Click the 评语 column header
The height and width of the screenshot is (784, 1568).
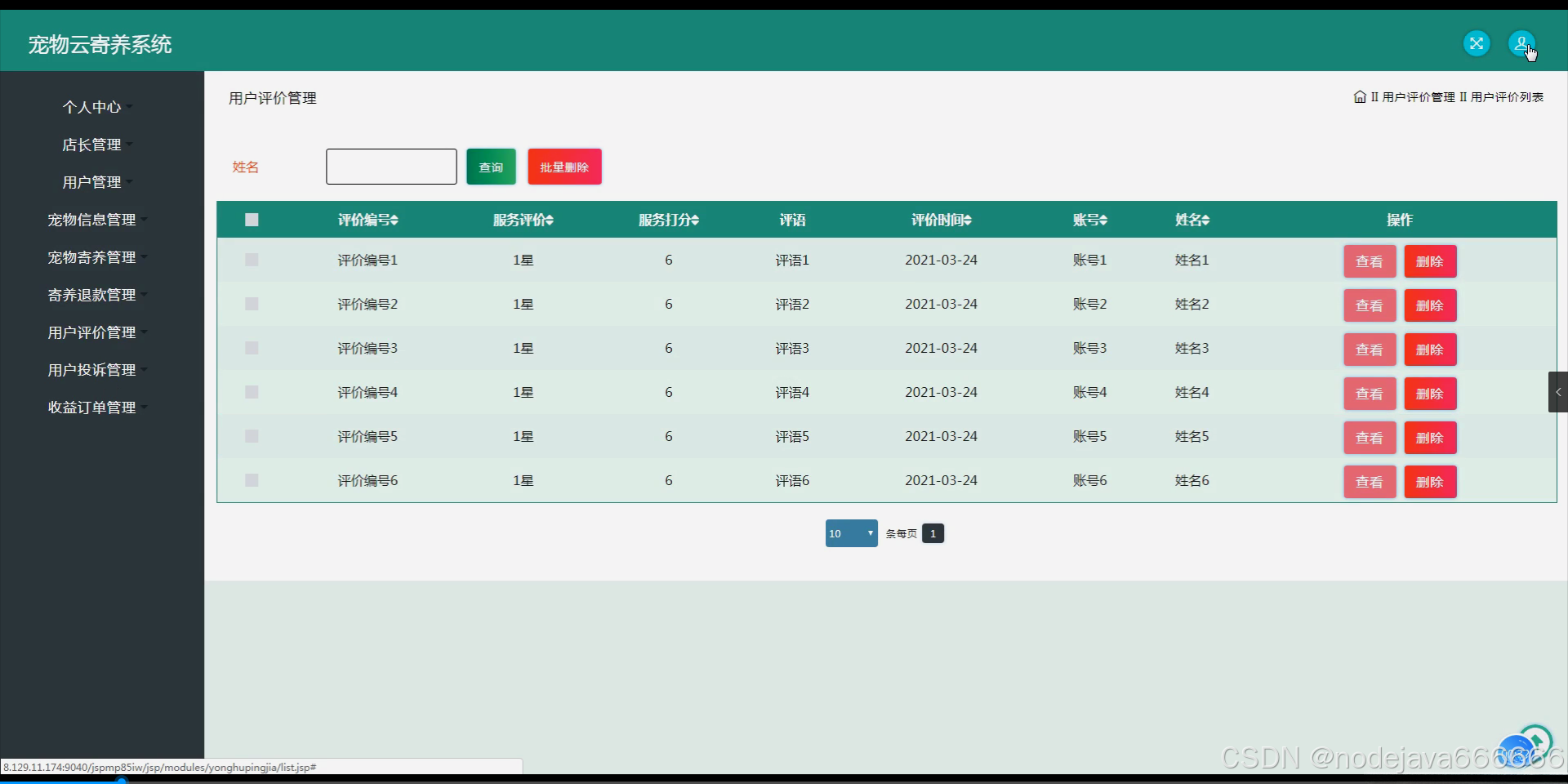click(792, 220)
